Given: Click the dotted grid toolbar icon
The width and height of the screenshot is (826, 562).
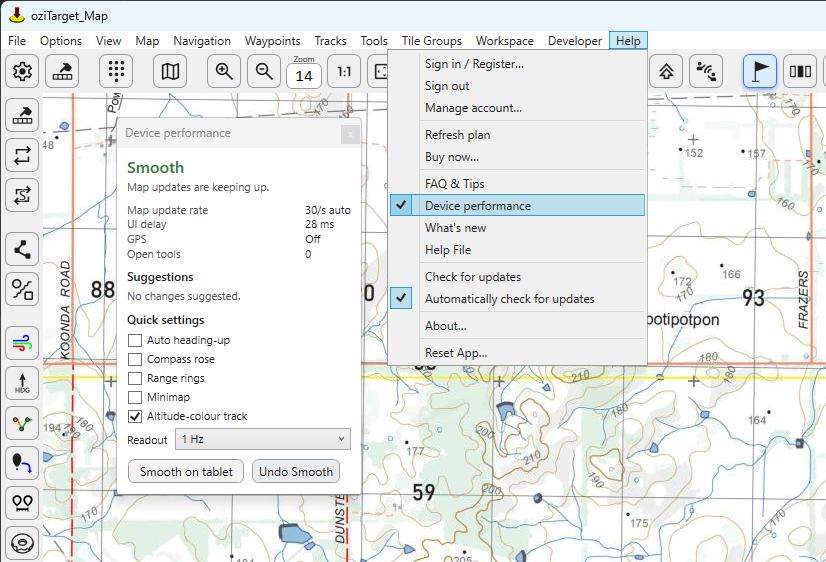Looking at the screenshot, I should pyautogui.click(x=116, y=71).
